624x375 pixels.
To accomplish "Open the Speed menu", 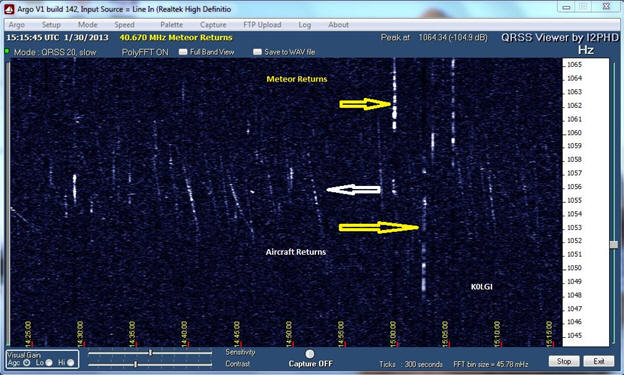I will pos(124,25).
